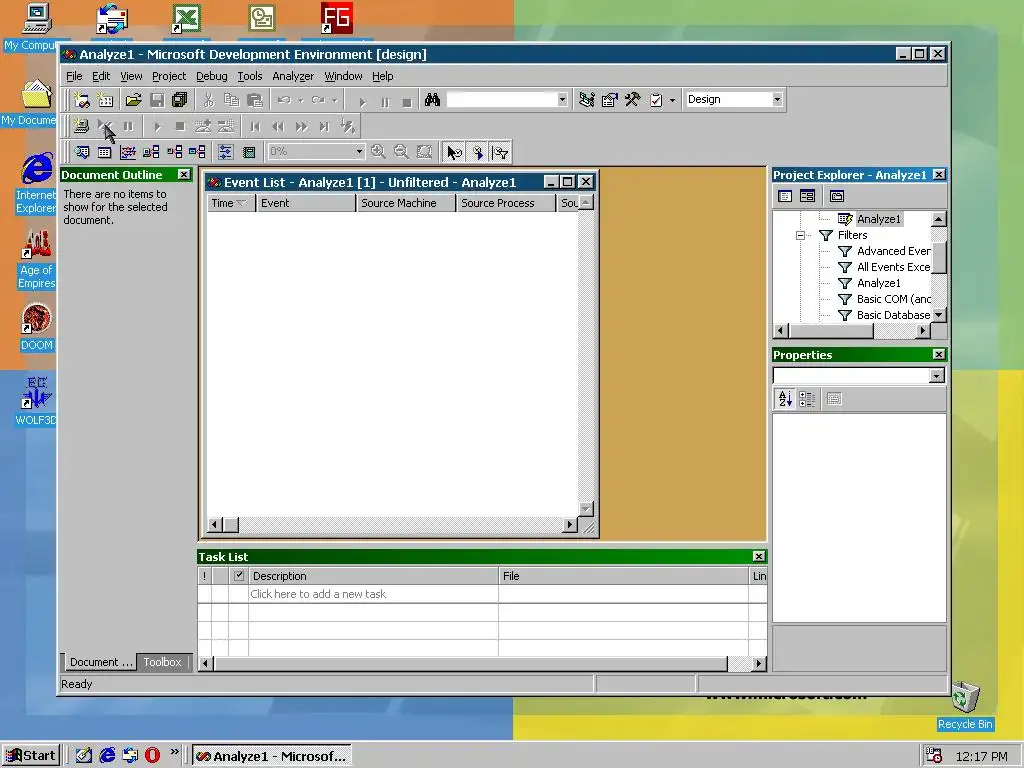Click the Analyze1 taskbar button

[272, 756]
